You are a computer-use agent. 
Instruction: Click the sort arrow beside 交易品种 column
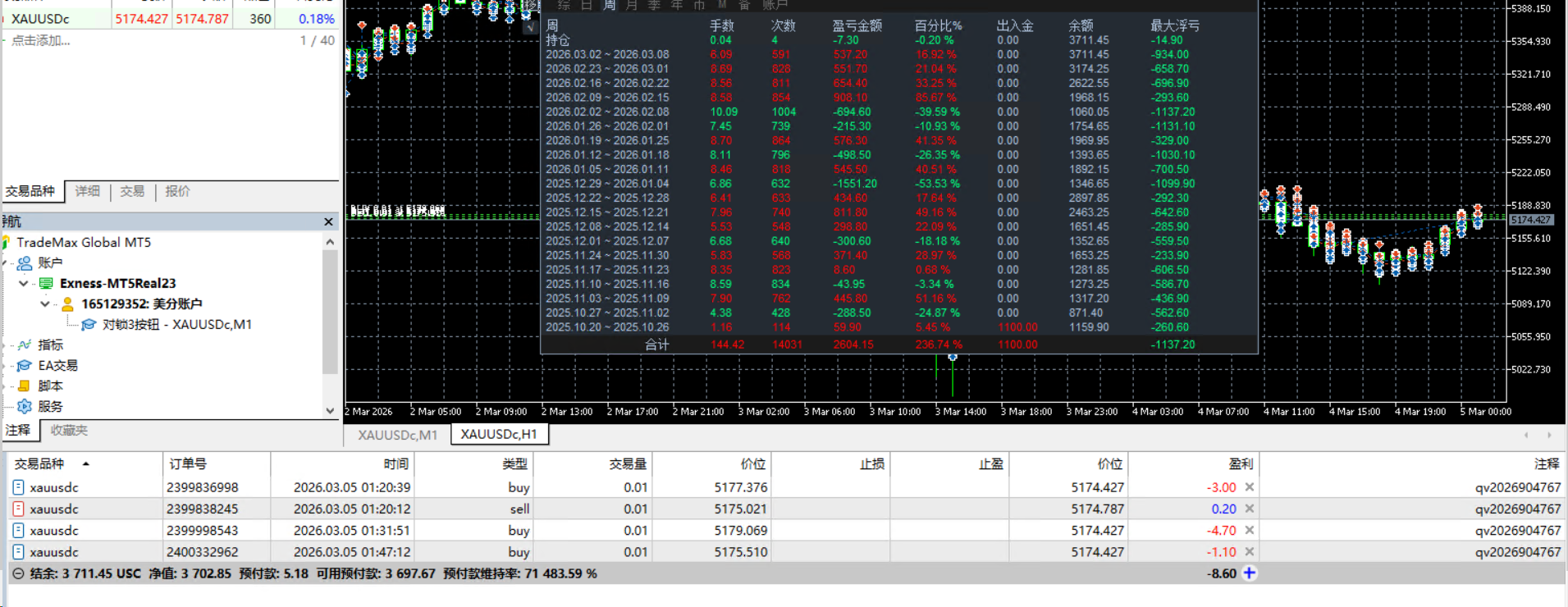pyautogui.click(x=85, y=464)
